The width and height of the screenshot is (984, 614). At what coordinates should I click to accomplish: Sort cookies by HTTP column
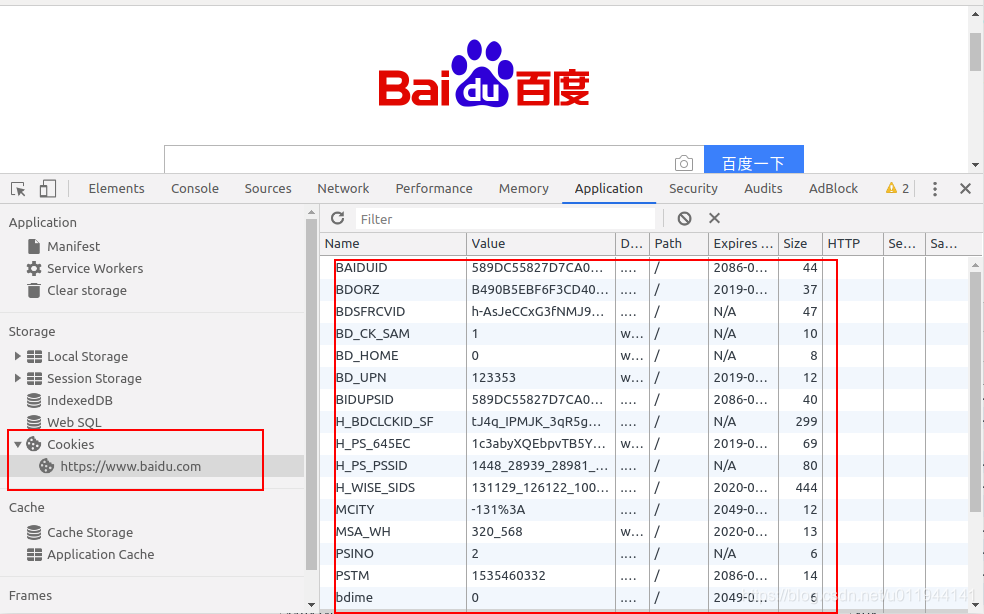[853, 244]
